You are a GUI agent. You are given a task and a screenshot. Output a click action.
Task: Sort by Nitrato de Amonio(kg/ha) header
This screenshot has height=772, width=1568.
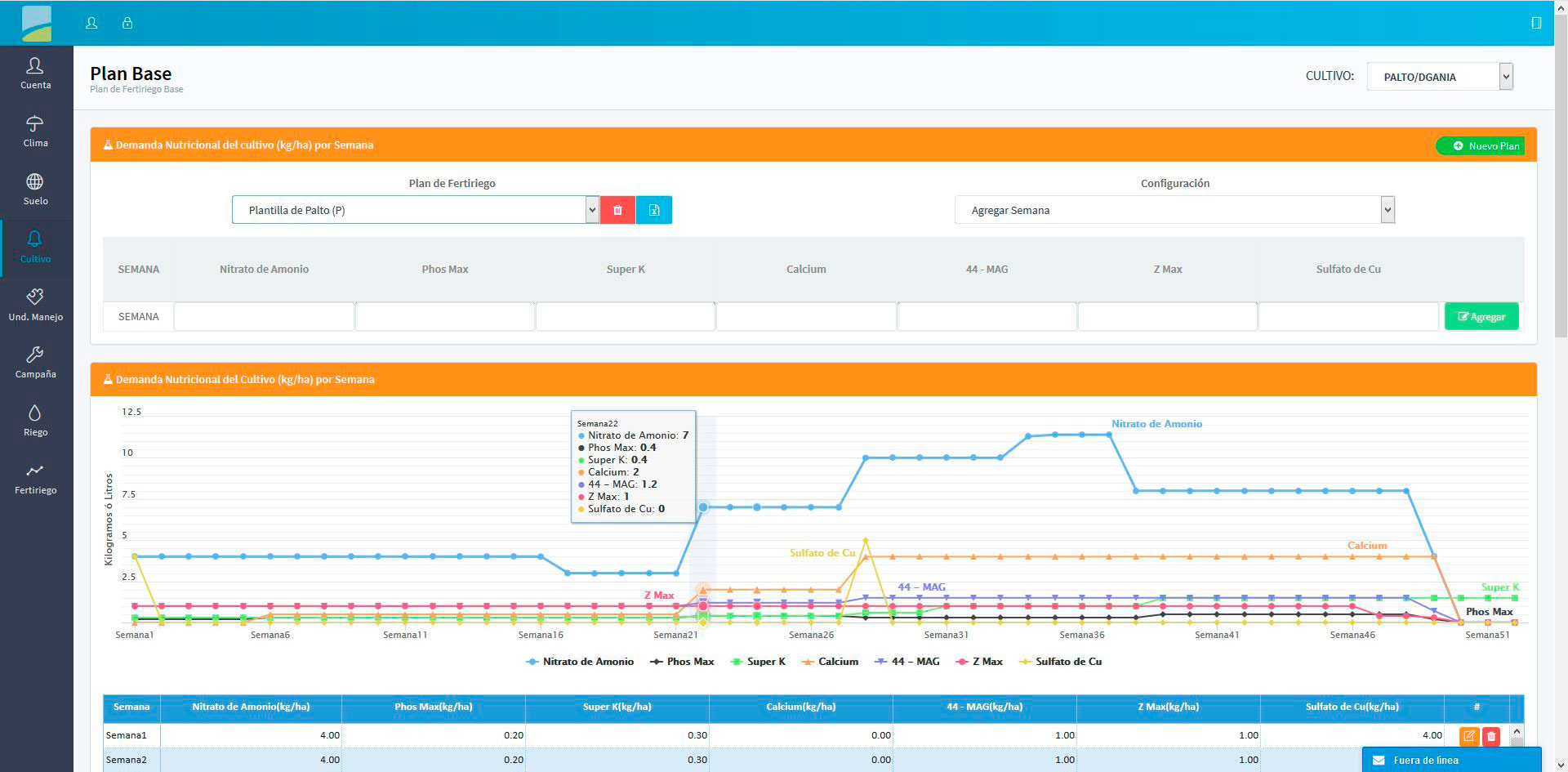(251, 707)
